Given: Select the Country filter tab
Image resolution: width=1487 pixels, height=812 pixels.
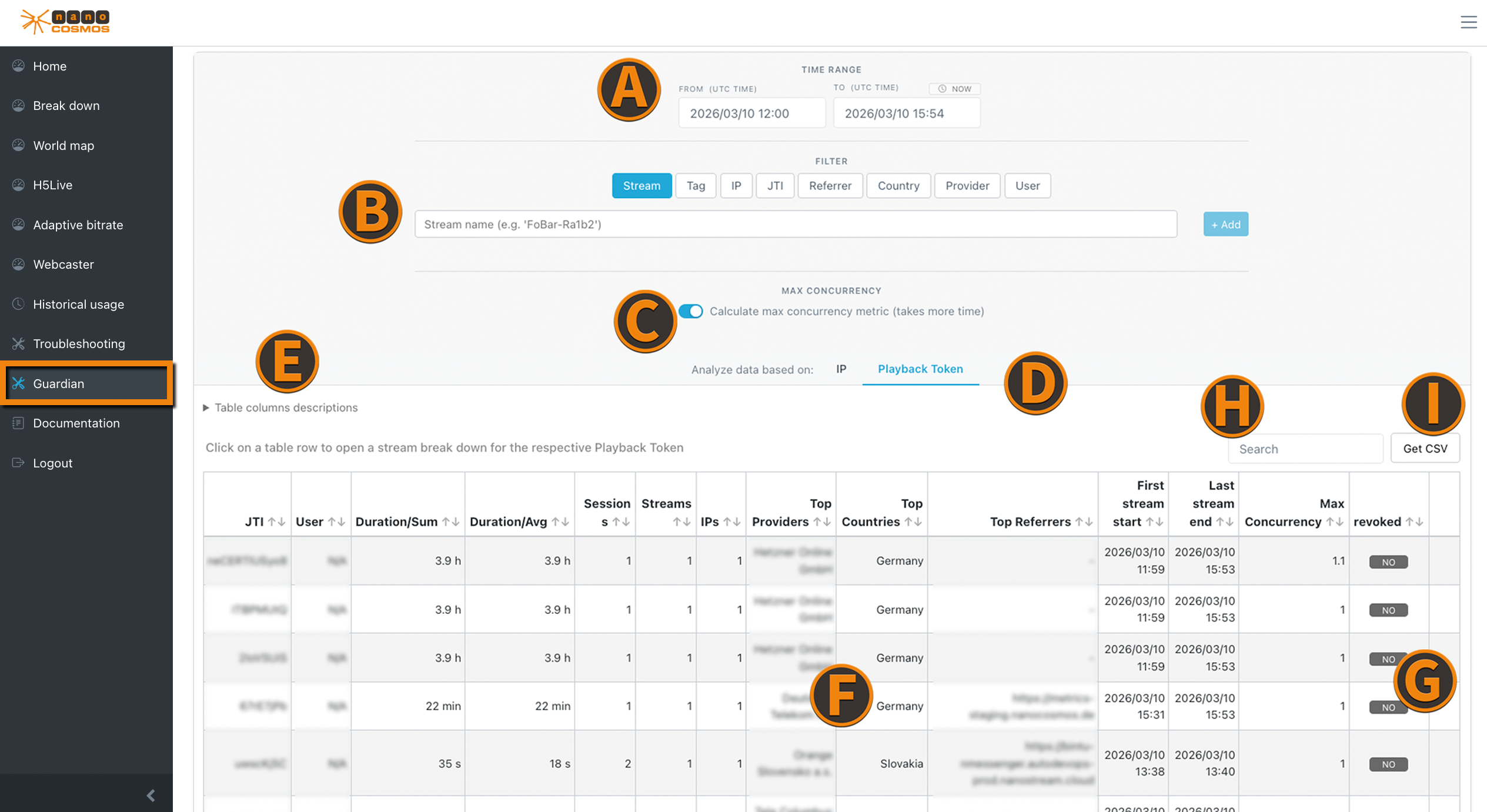Looking at the screenshot, I should (x=898, y=185).
